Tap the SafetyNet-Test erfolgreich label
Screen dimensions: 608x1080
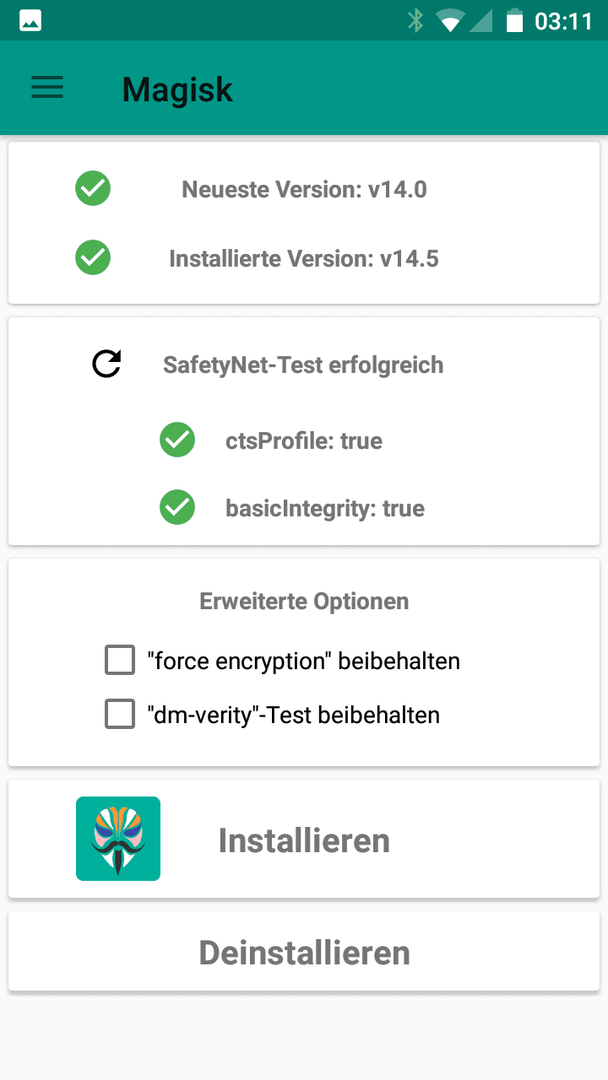coord(303,364)
